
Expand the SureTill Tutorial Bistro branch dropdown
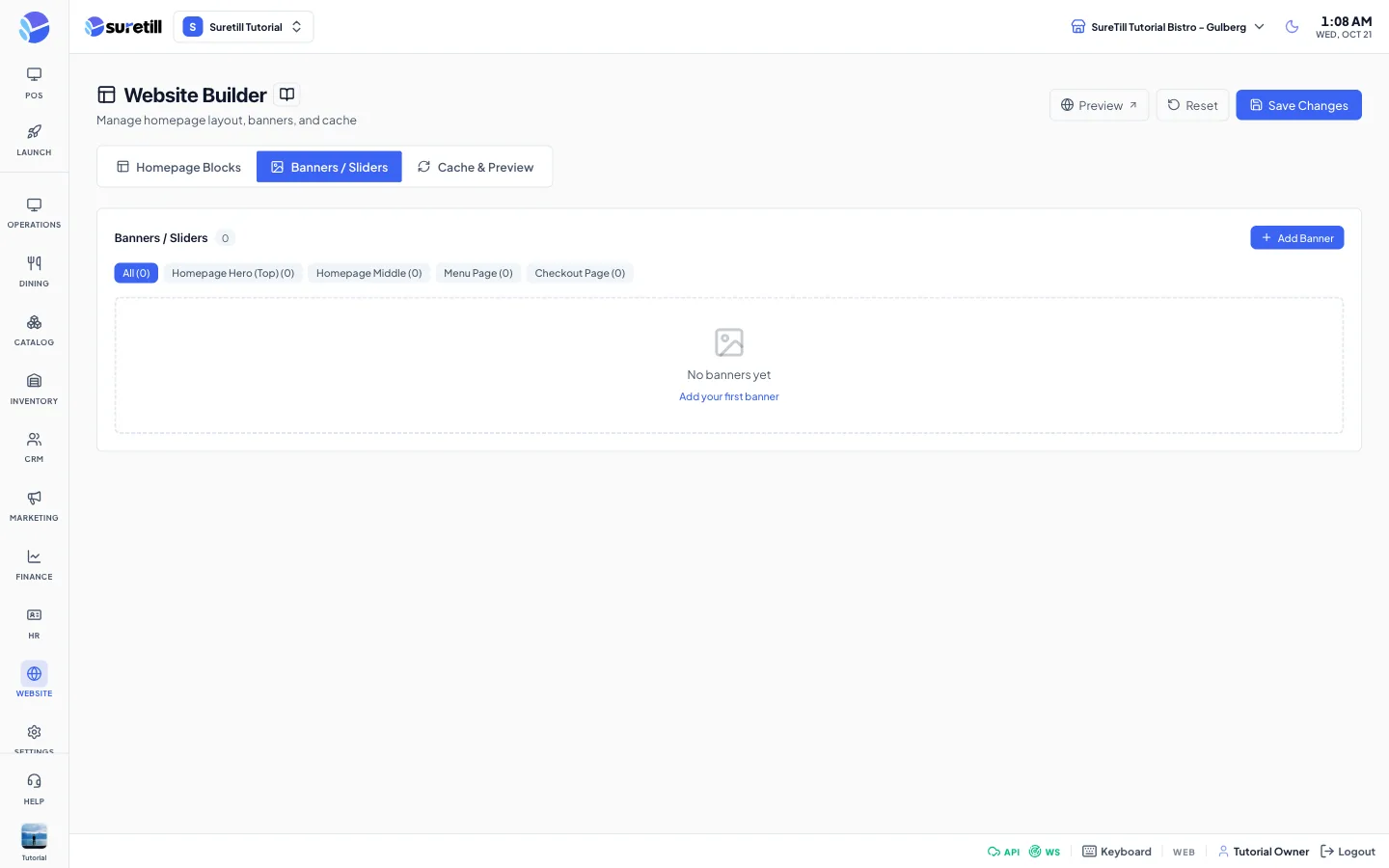click(1167, 27)
